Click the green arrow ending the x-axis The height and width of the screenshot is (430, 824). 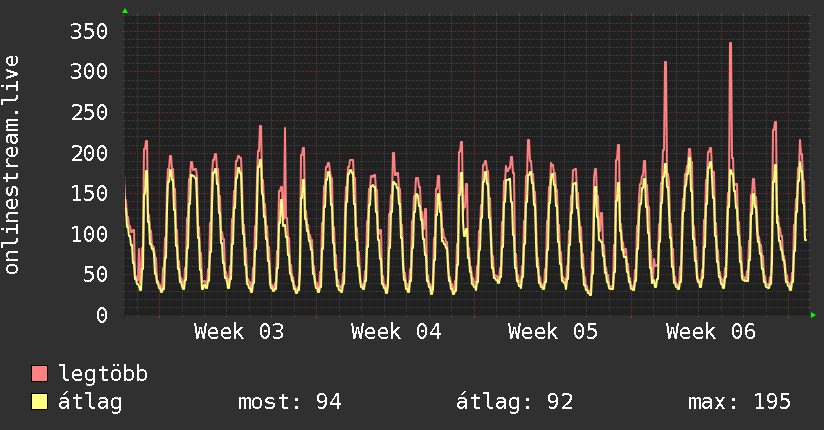[x=815, y=315]
